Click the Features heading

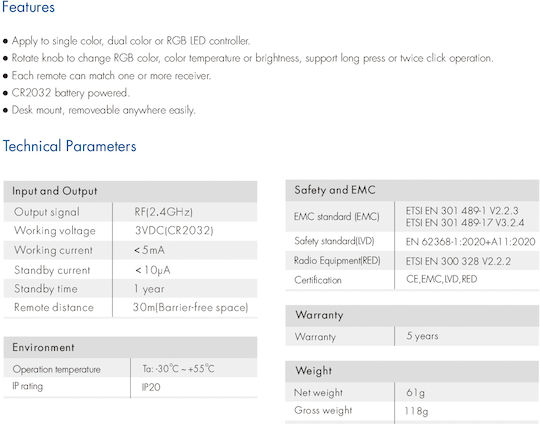28,7
